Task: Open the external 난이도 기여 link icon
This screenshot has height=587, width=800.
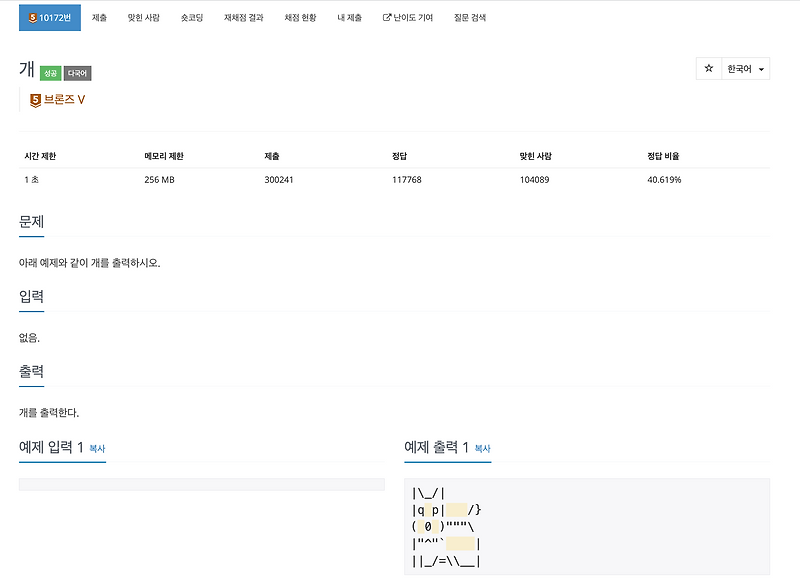Action: click(x=386, y=17)
